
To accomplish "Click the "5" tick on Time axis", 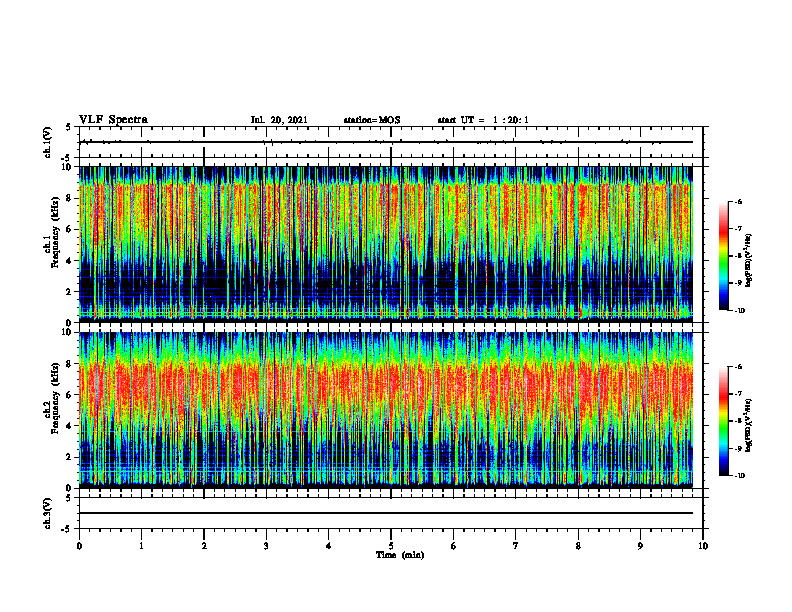I will tap(391, 546).
